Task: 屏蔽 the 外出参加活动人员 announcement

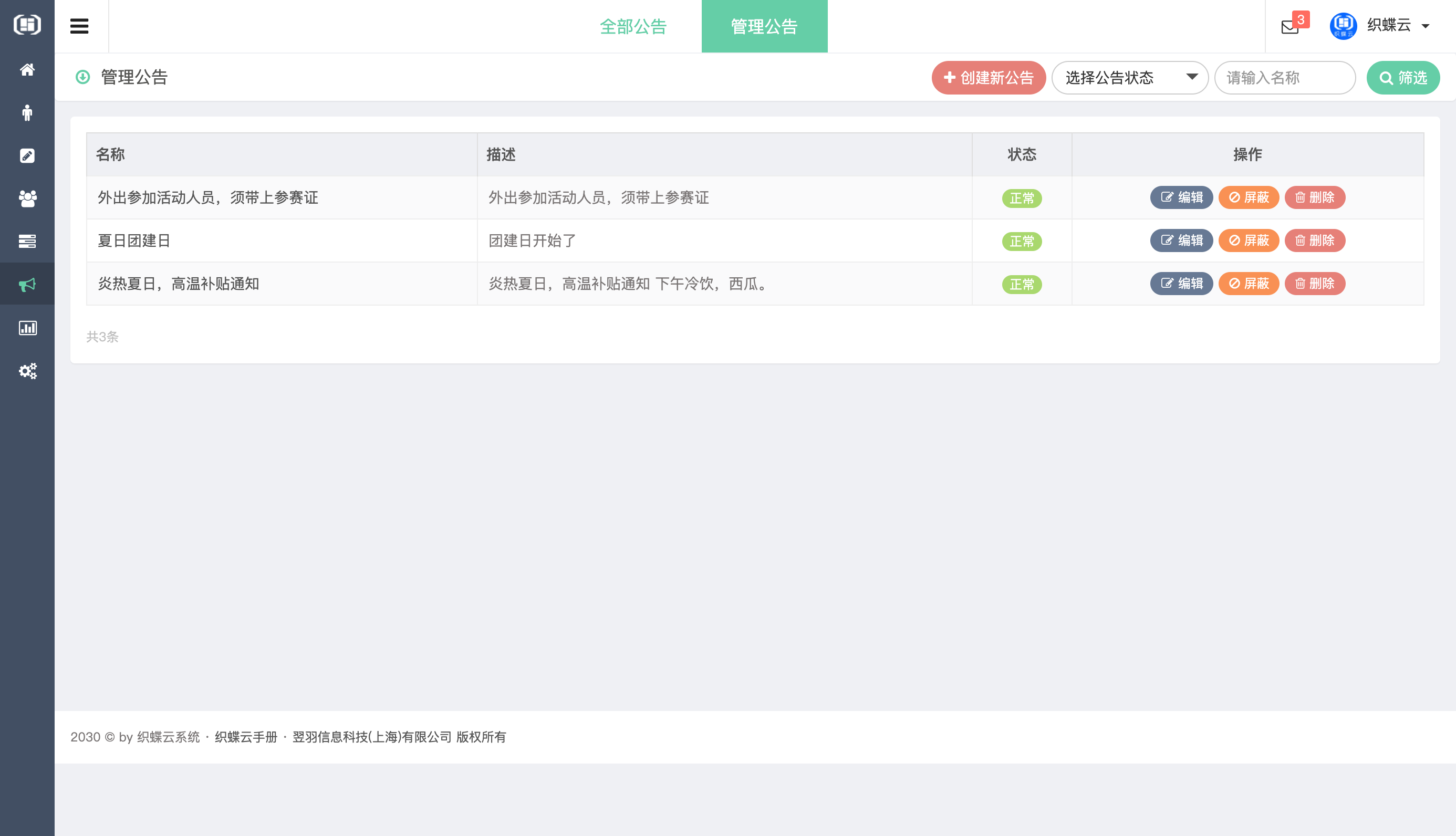Action: point(1249,197)
